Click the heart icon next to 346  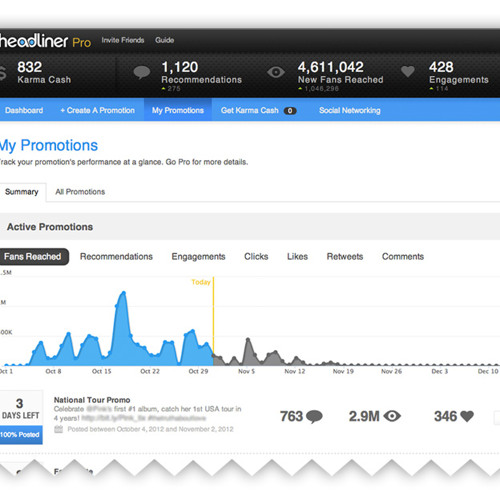467,416
